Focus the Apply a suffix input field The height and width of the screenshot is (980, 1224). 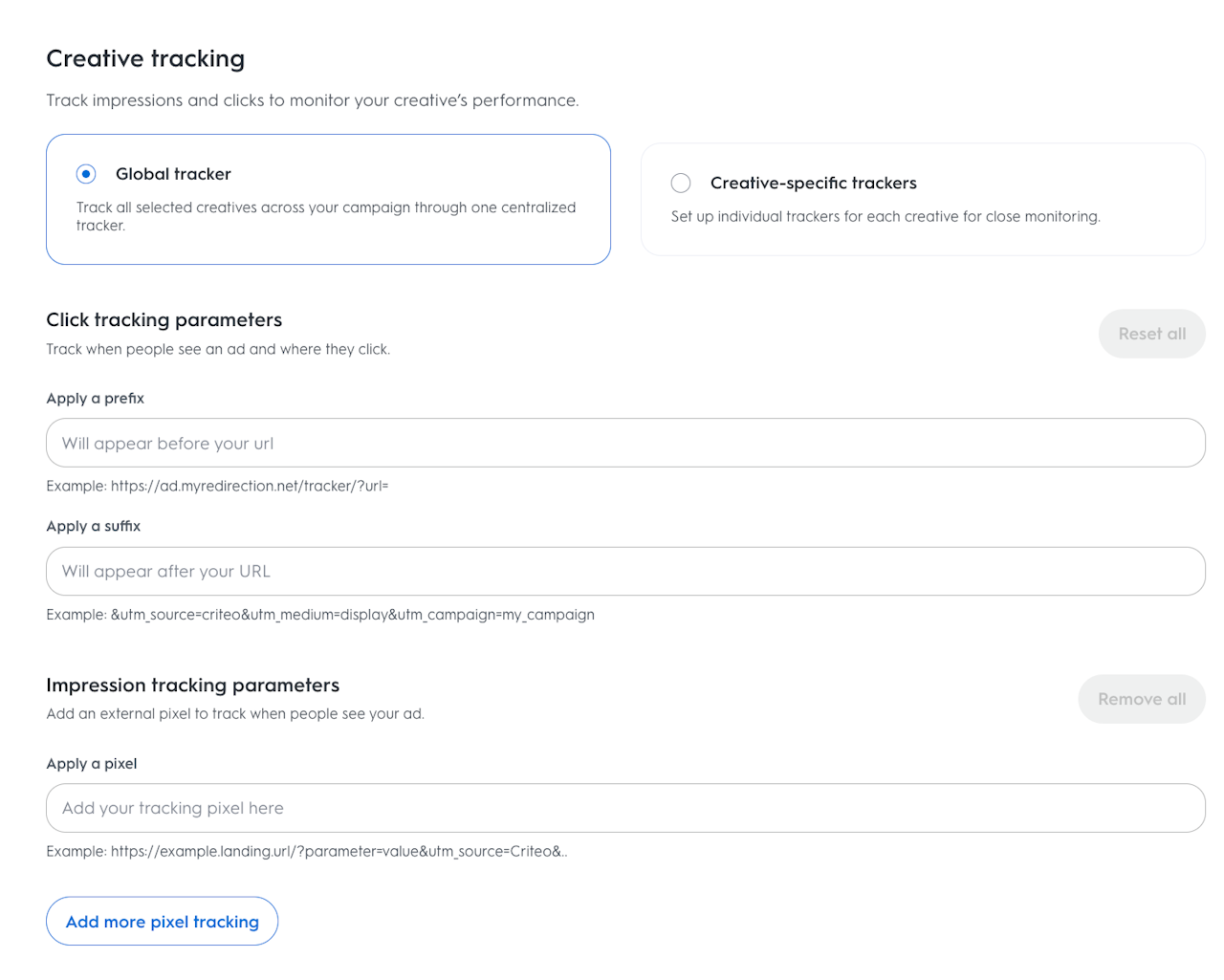[x=625, y=572]
